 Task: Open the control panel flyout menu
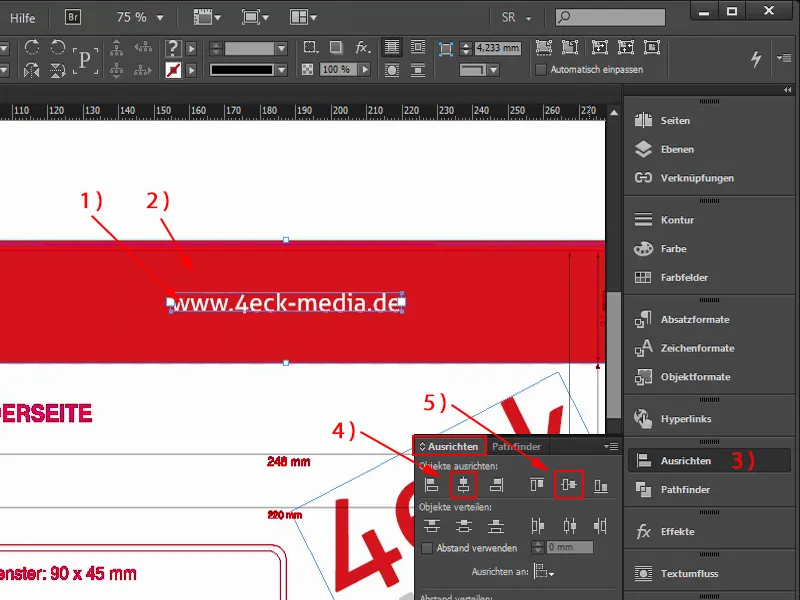(x=784, y=58)
